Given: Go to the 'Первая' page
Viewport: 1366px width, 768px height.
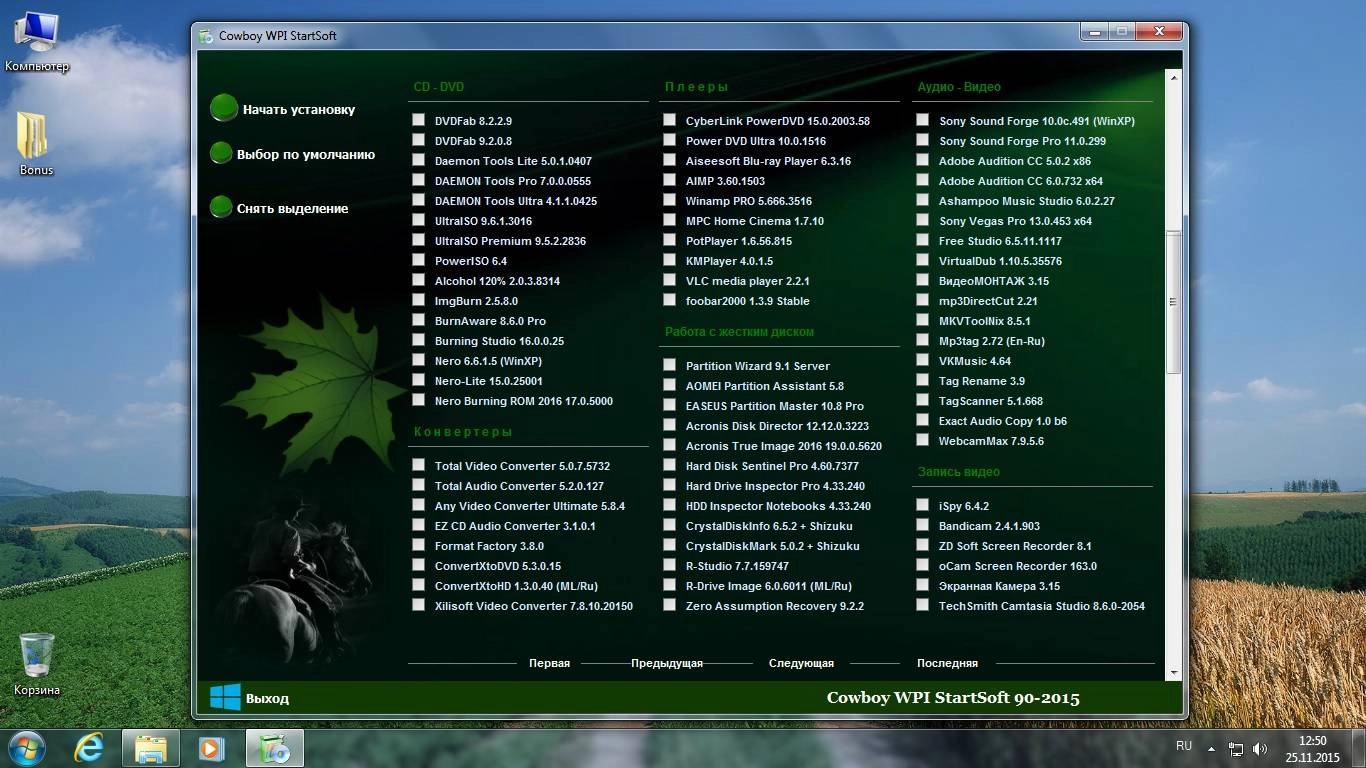Looking at the screenshot, I should (x=549, y=663).
